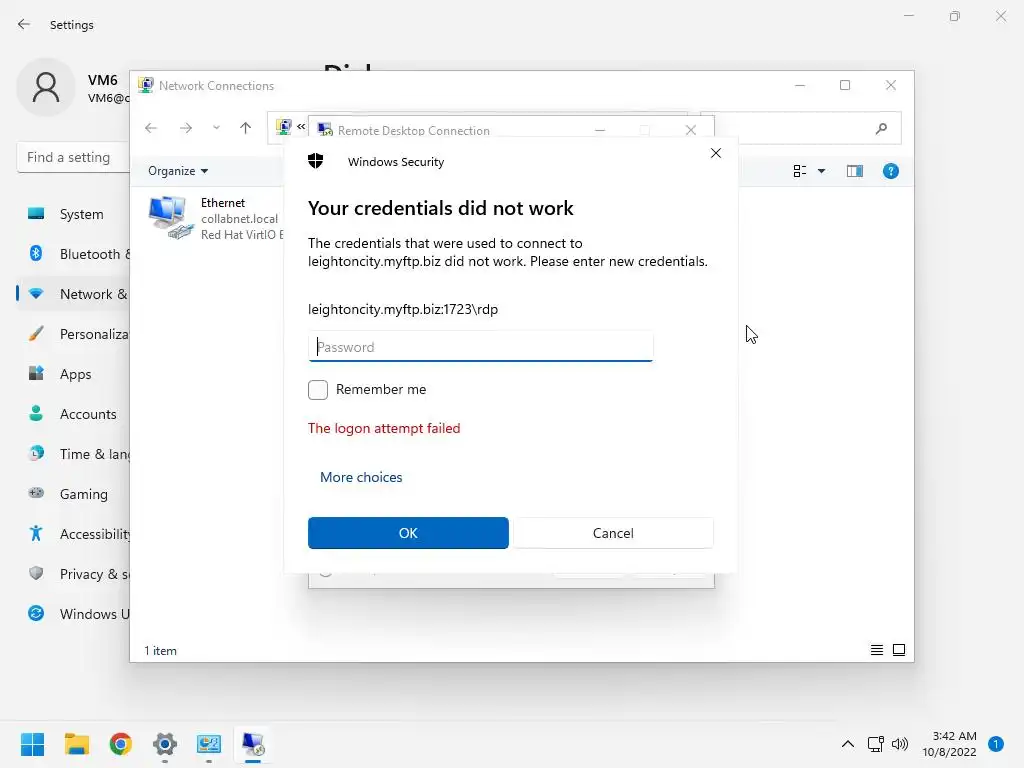This screenshot has height=768, width=1024.
Task: Click Remote Desktop Connection title icon
Action: (325, 129)
